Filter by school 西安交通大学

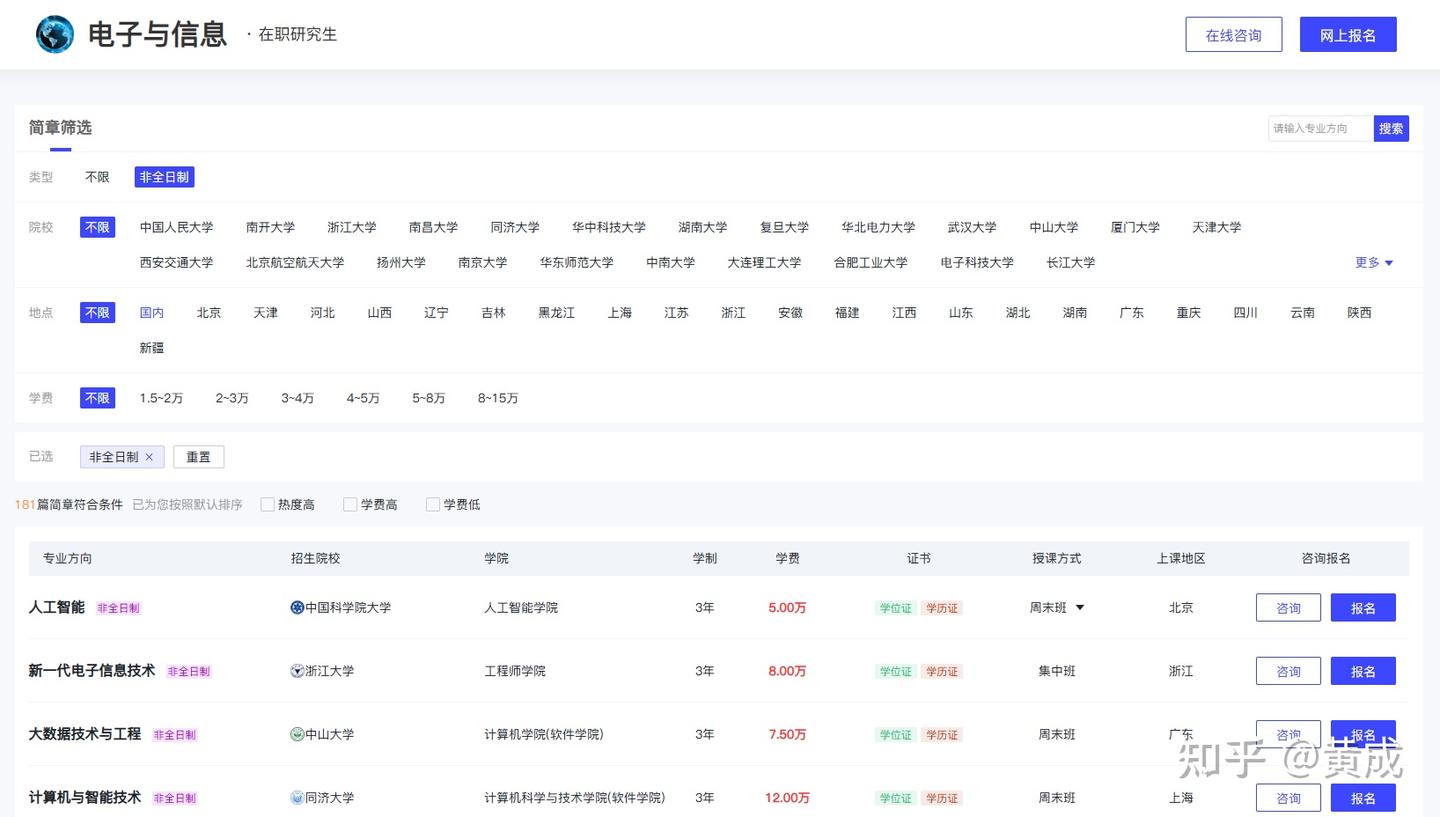coord(177,263)
